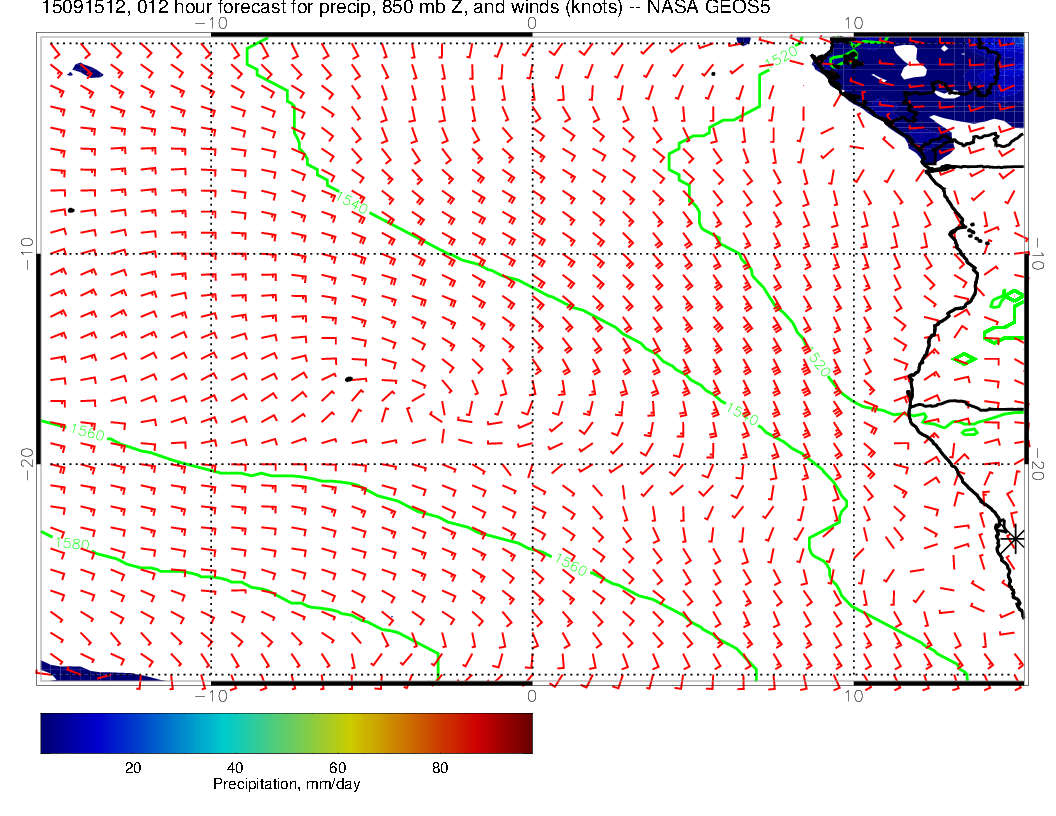Click the blue precipitation patch in the top-left corner
Image resolution: width=1056 pixels, height=816 pixels.
point(86,71)
